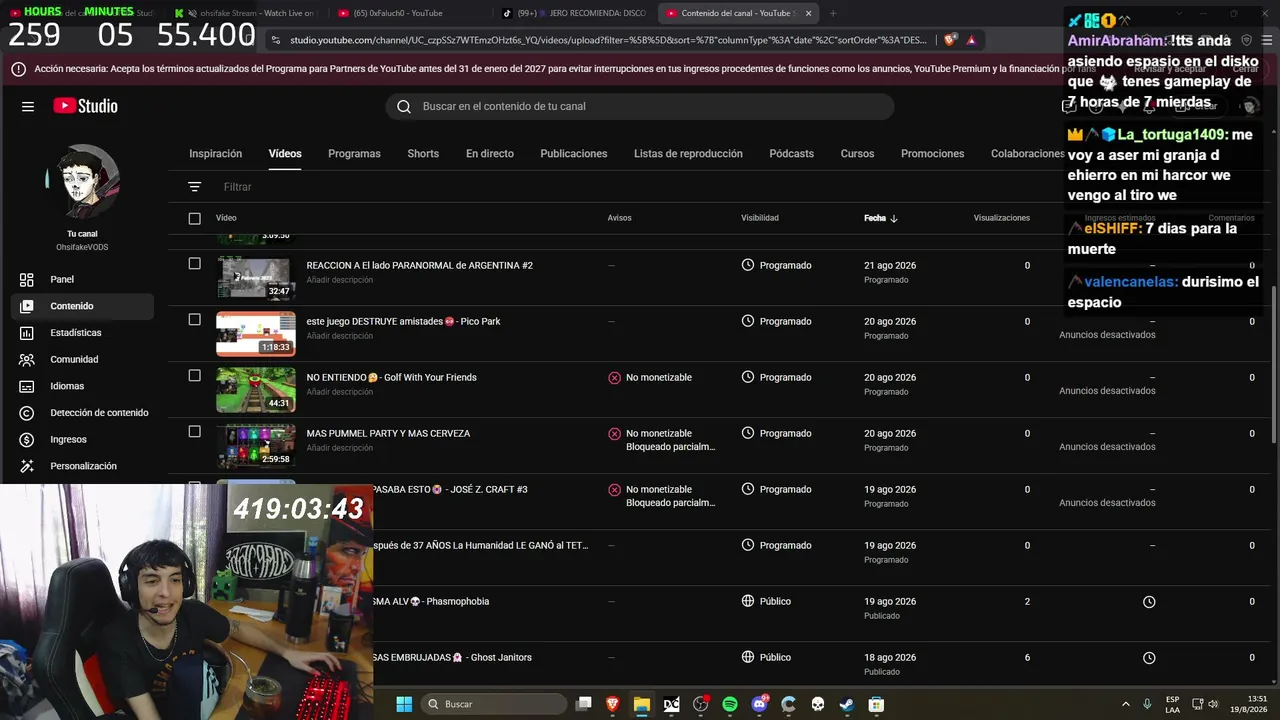Switch to the Inspiración tab
This screenshot has height=720, width=1280.
[216, 154]
